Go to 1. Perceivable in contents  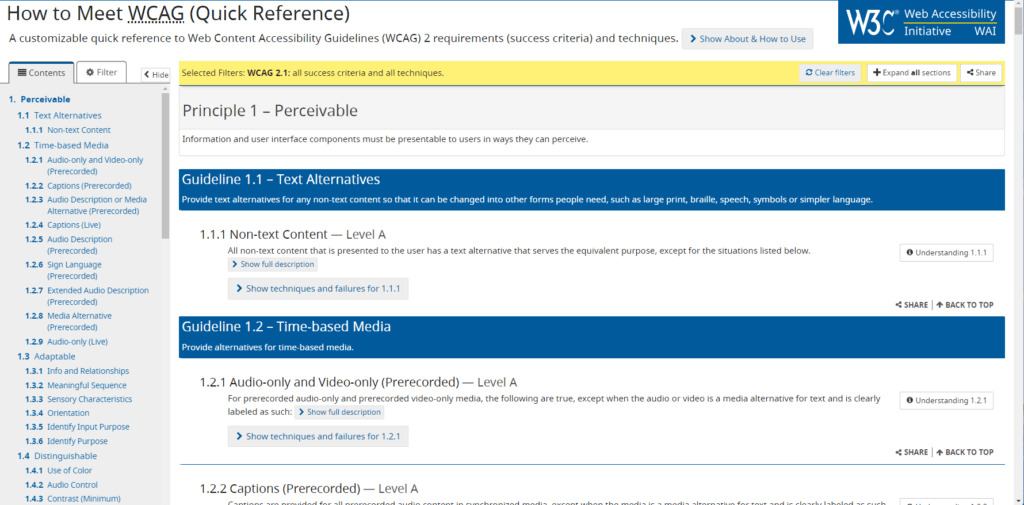pyautogui.click(x=39, y=99)
